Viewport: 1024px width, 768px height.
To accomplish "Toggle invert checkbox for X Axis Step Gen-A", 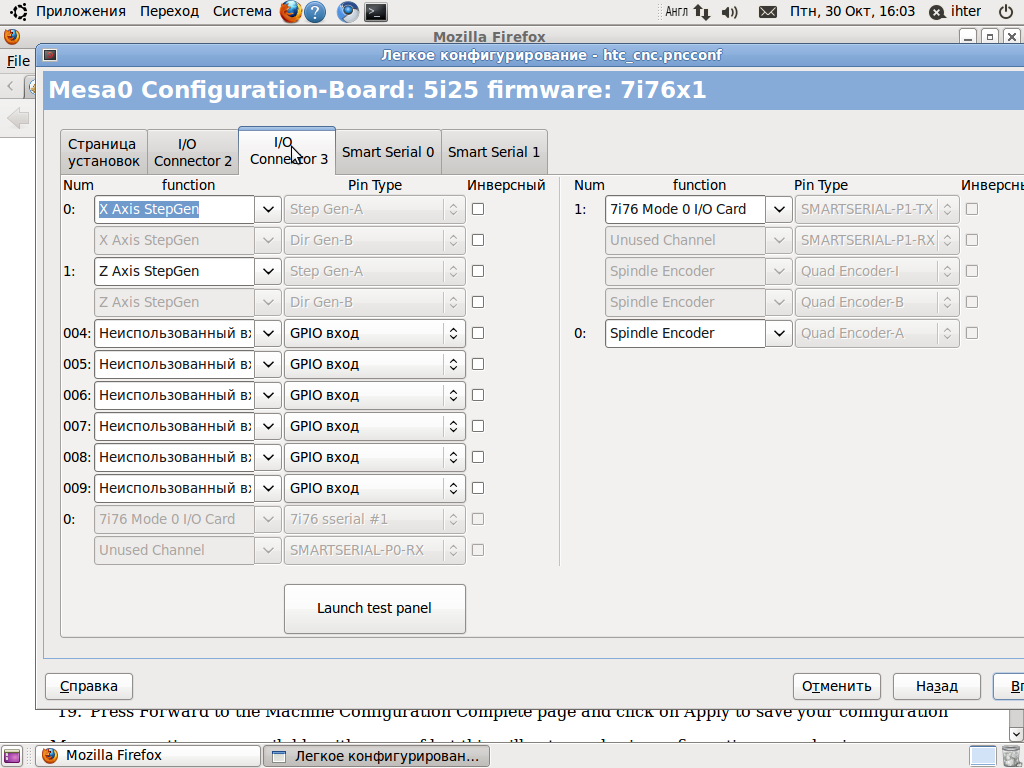I will 478,209.
